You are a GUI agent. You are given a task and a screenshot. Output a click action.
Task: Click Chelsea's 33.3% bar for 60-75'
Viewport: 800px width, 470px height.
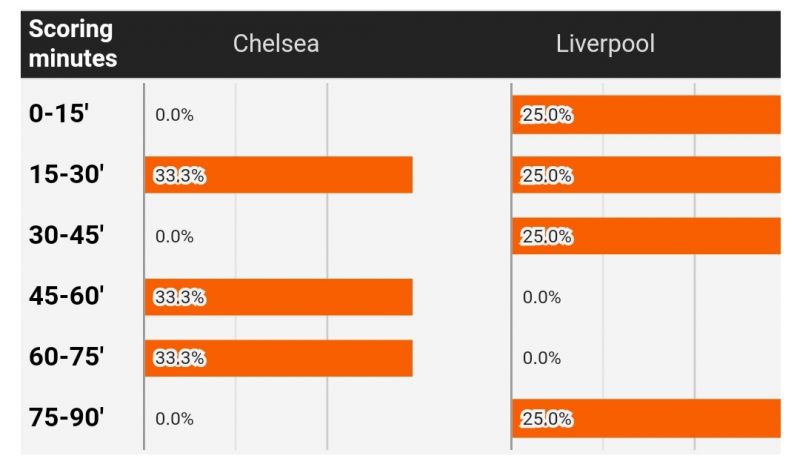(x=279, y=358)
